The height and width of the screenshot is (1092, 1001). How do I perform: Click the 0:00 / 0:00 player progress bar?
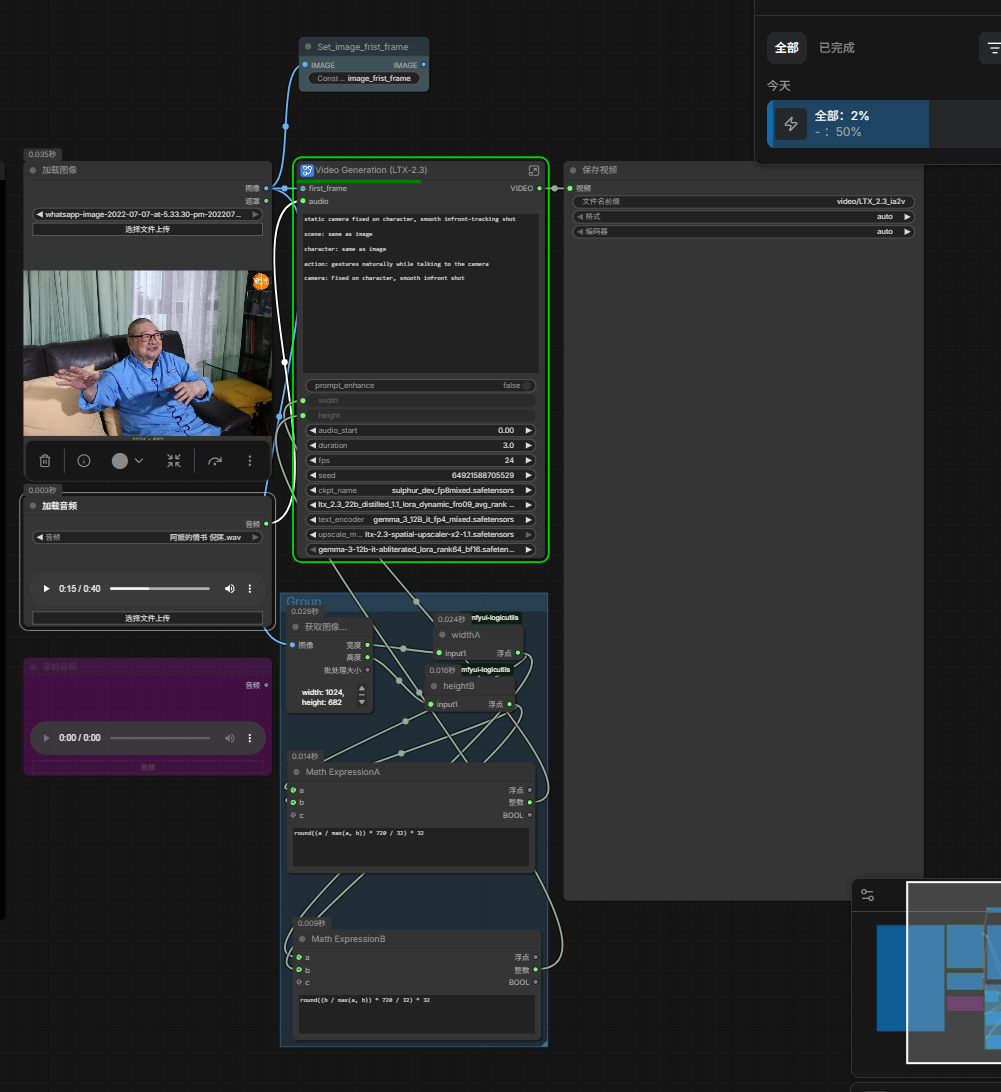[160, 738]
